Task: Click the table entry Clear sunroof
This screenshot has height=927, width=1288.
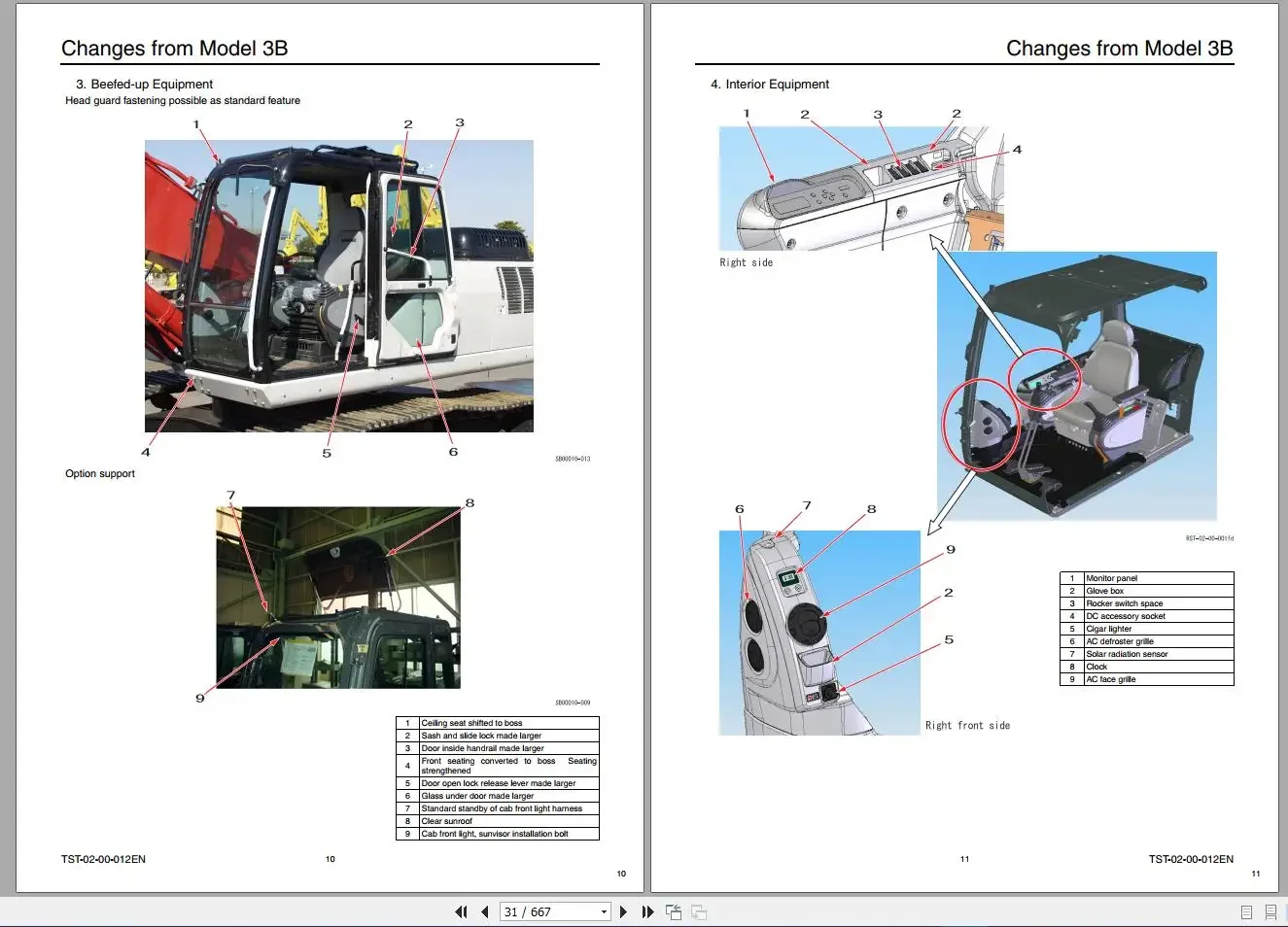Action: (498, 820)
